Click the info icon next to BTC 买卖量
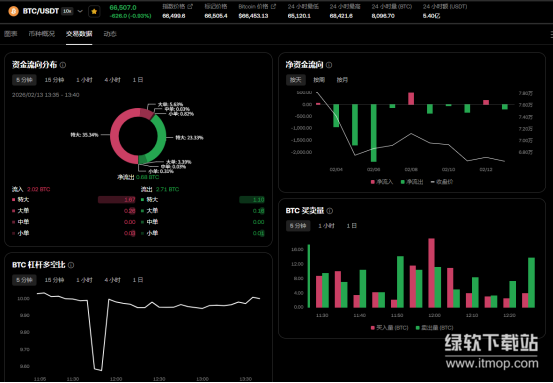This screenshot has height=383, width=553. tap(330, 211)
